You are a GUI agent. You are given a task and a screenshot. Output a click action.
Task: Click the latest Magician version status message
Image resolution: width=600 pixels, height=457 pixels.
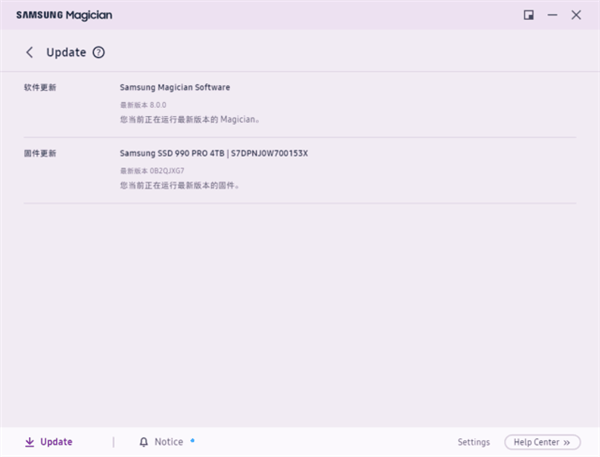click(x=190, y=119)
